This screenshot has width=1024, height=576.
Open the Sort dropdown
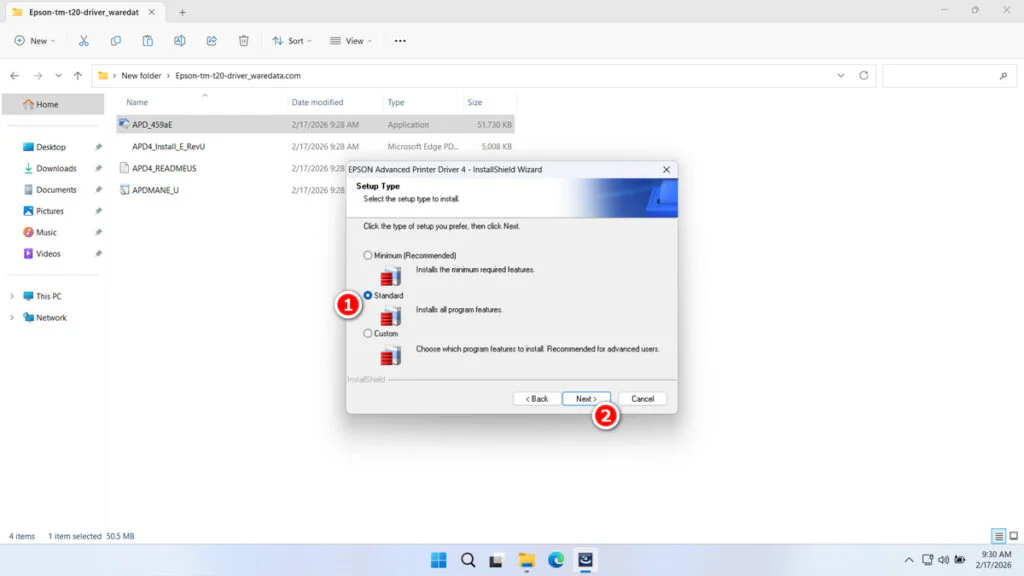(x=292, y=40)
